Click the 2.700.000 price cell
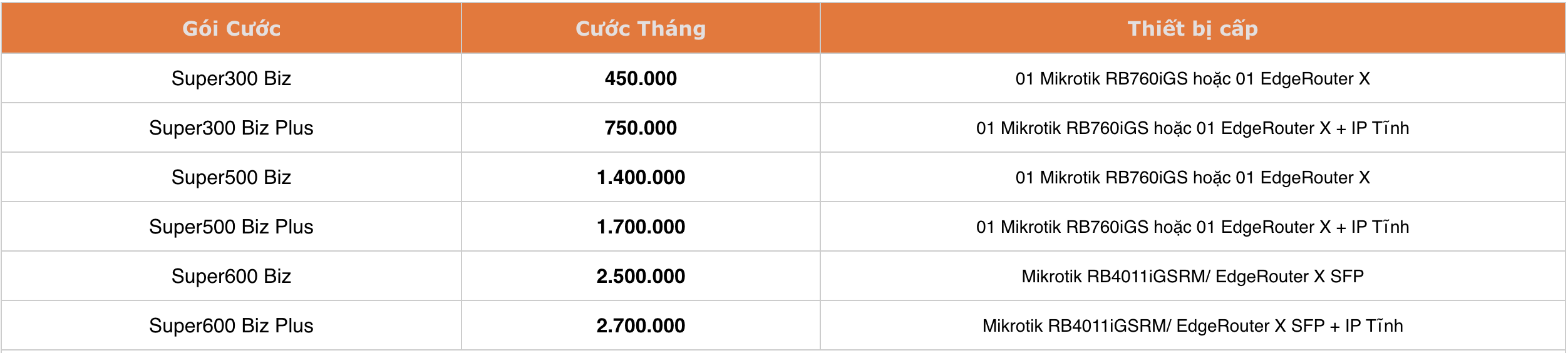Screen dimensions: 1568x353 click(640, 325)
